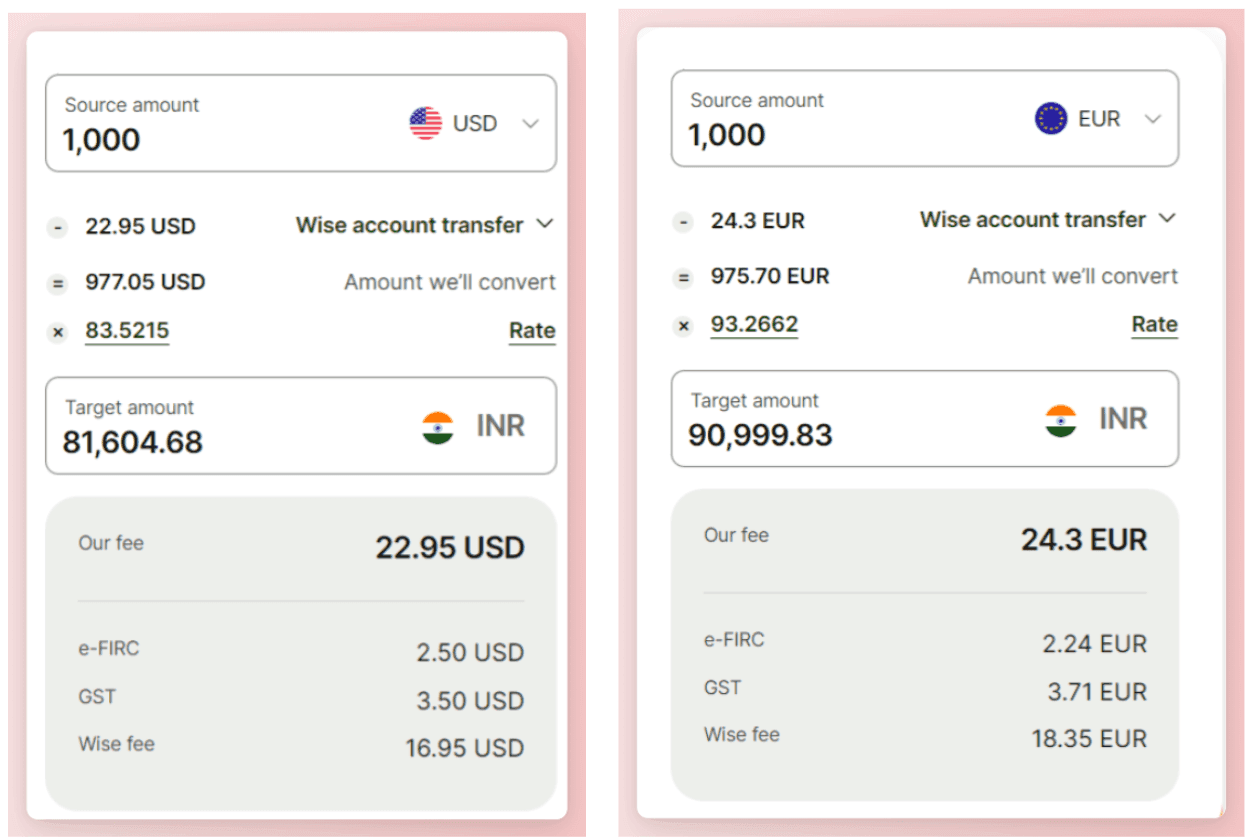Click the multiply icon beside rate 93.2662
The image size is (1246, 838).
click(x=683, y=325)
